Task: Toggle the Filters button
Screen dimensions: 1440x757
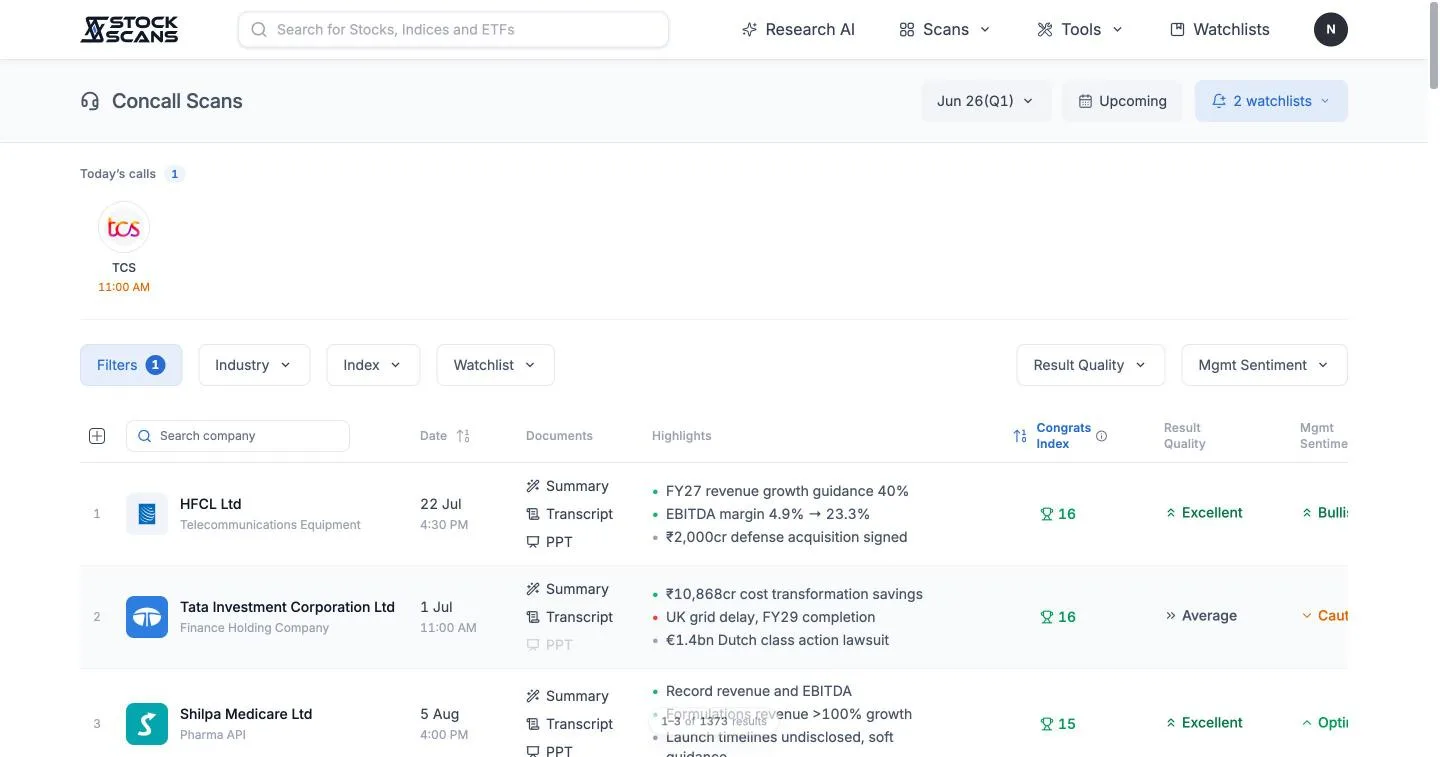Action: (x=131, y=365)
